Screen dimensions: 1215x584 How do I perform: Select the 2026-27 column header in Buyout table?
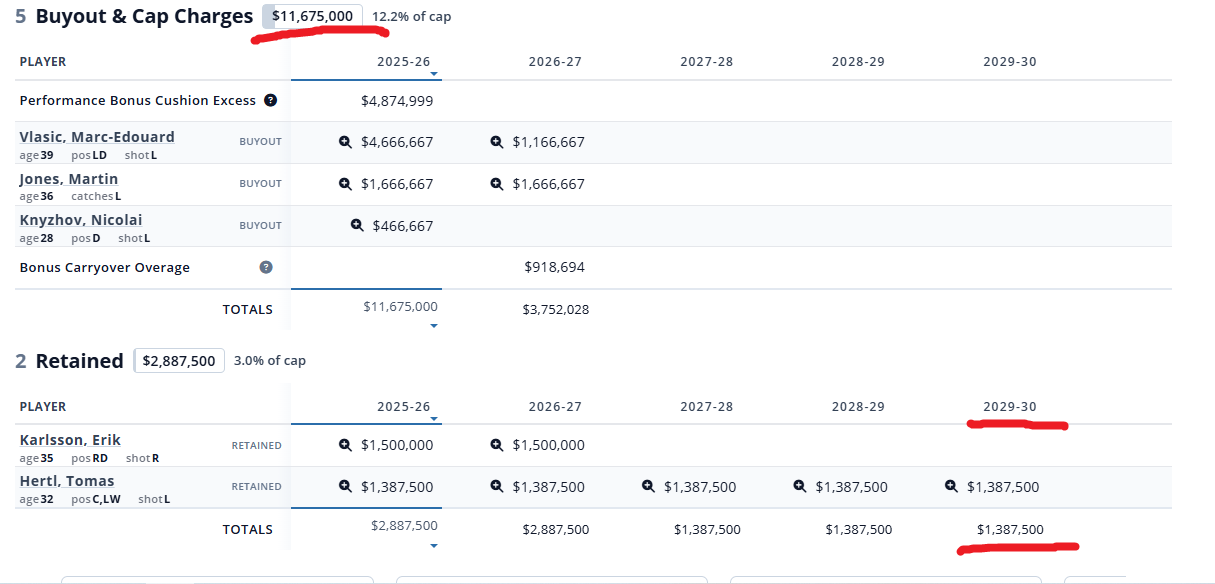pos(555,62)
